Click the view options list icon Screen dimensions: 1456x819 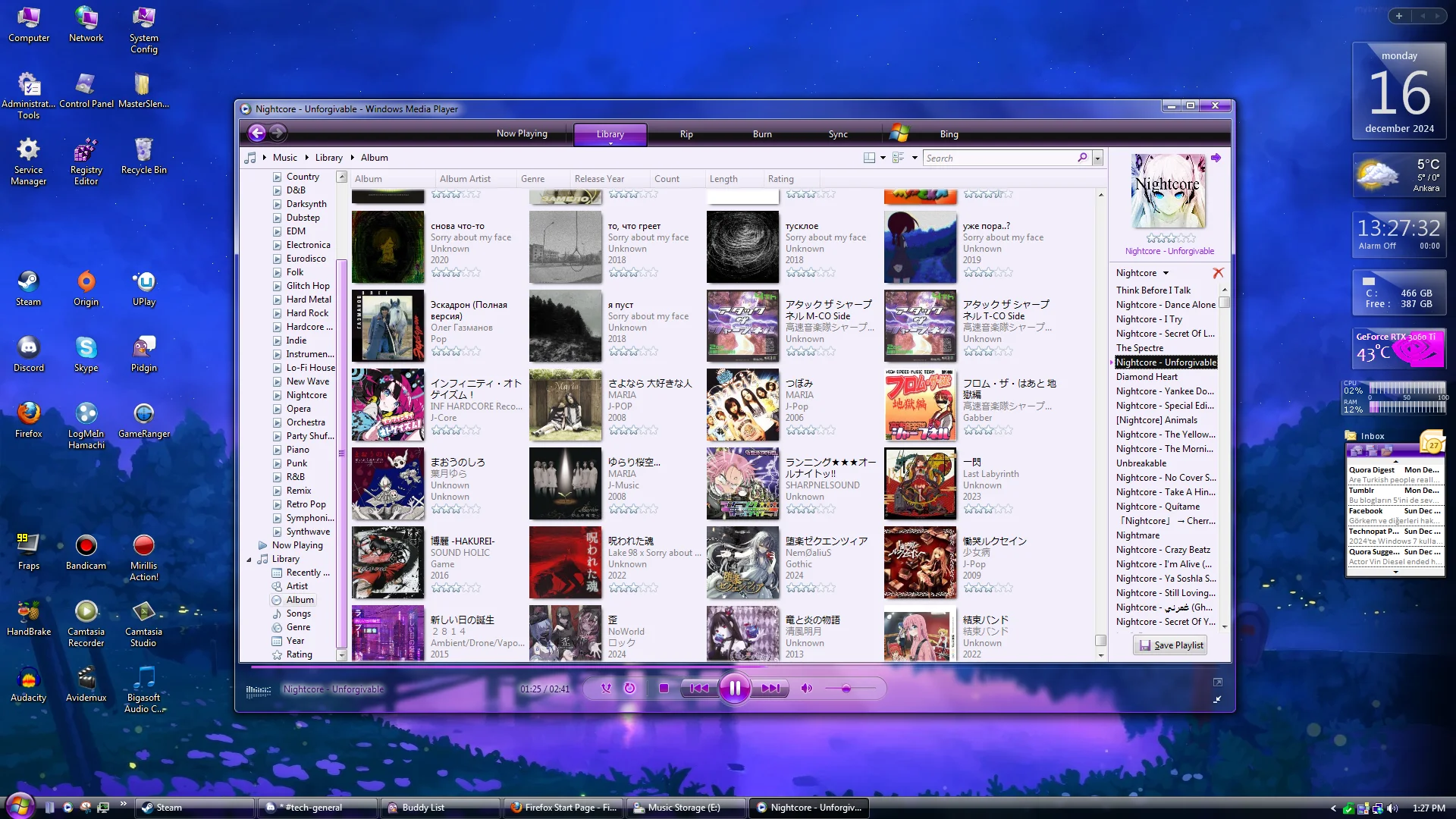899,158
